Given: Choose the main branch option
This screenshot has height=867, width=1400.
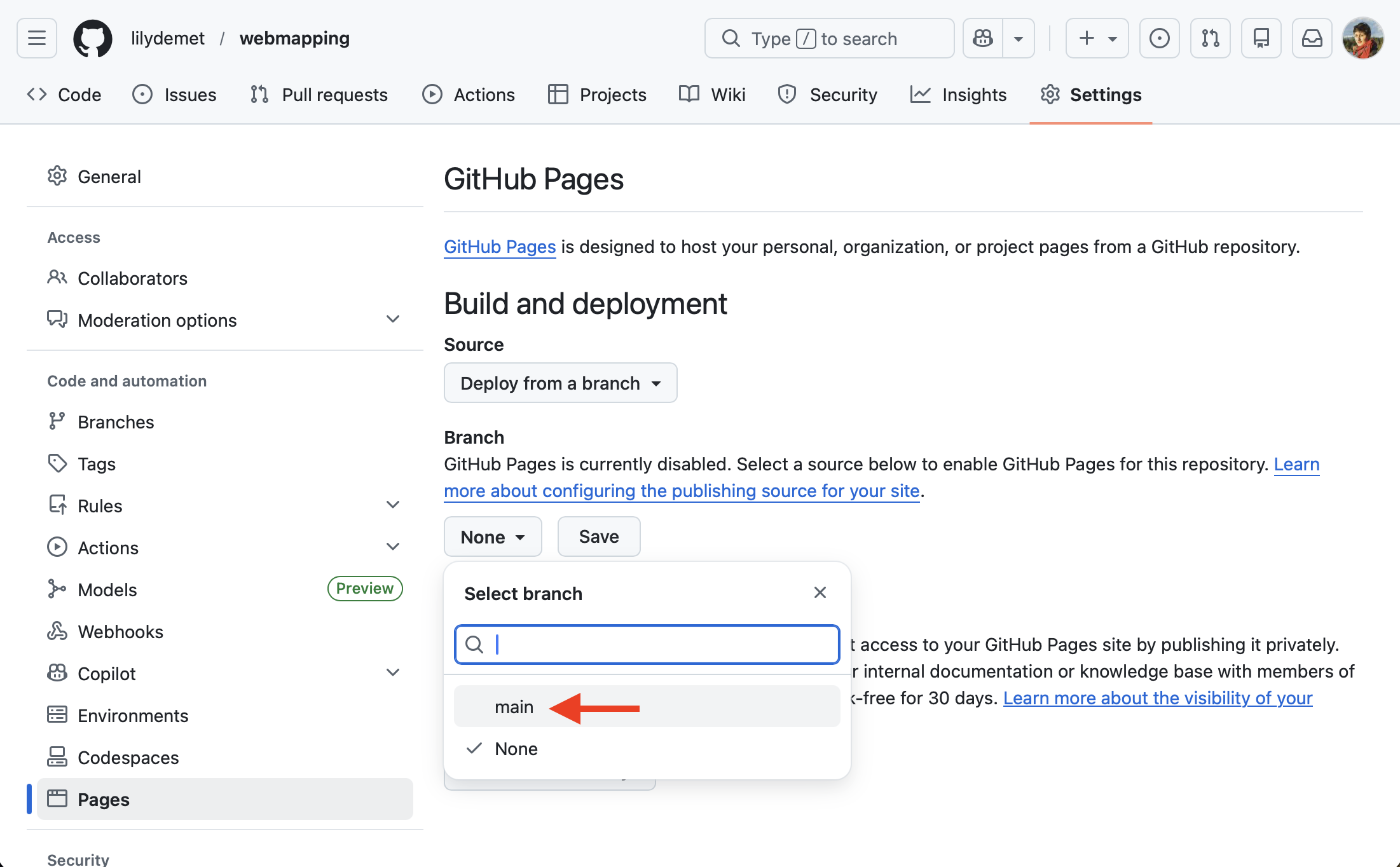Looking at the screenshot, I should [514, 707].
